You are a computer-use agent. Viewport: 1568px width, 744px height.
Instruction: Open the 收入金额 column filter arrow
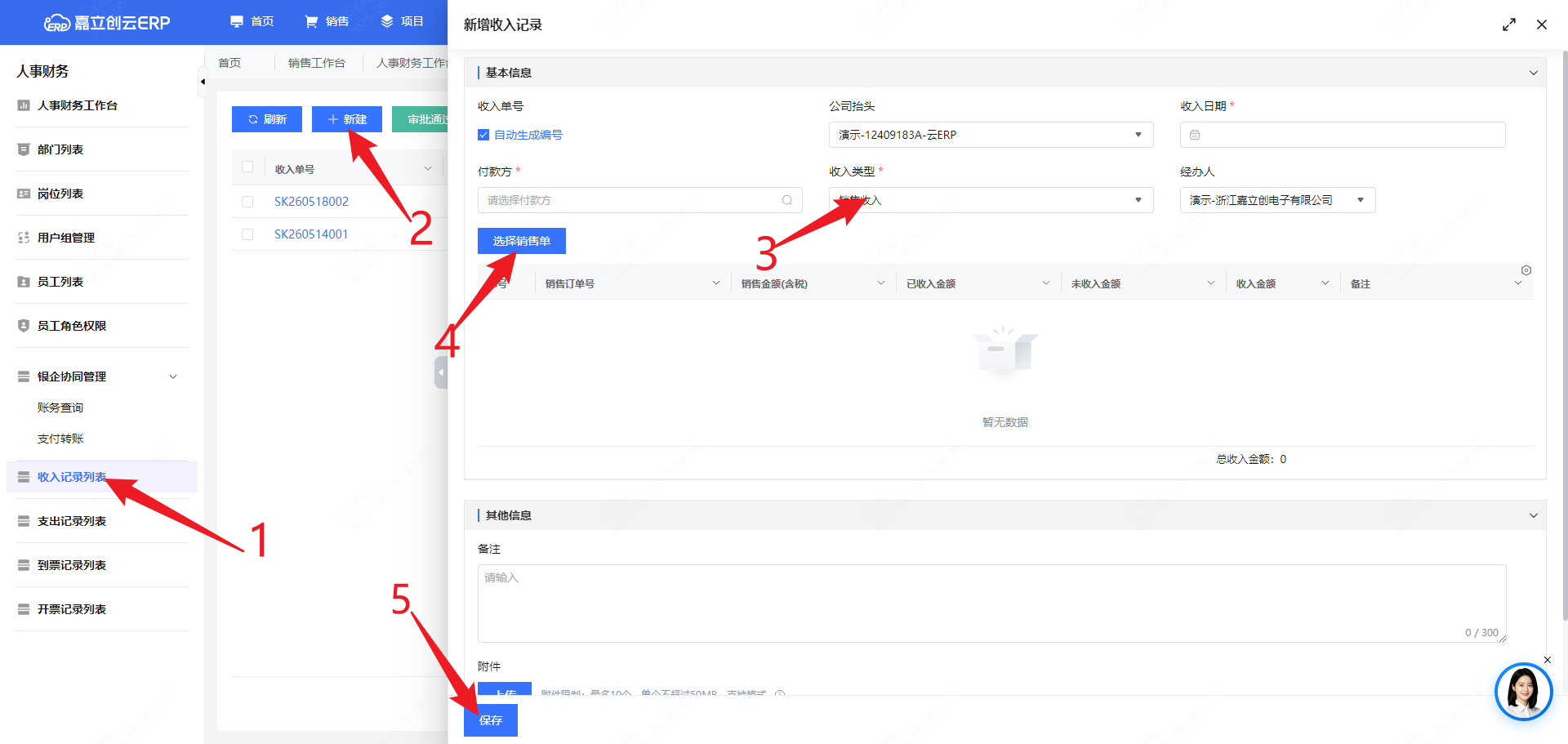(1325, 283)
